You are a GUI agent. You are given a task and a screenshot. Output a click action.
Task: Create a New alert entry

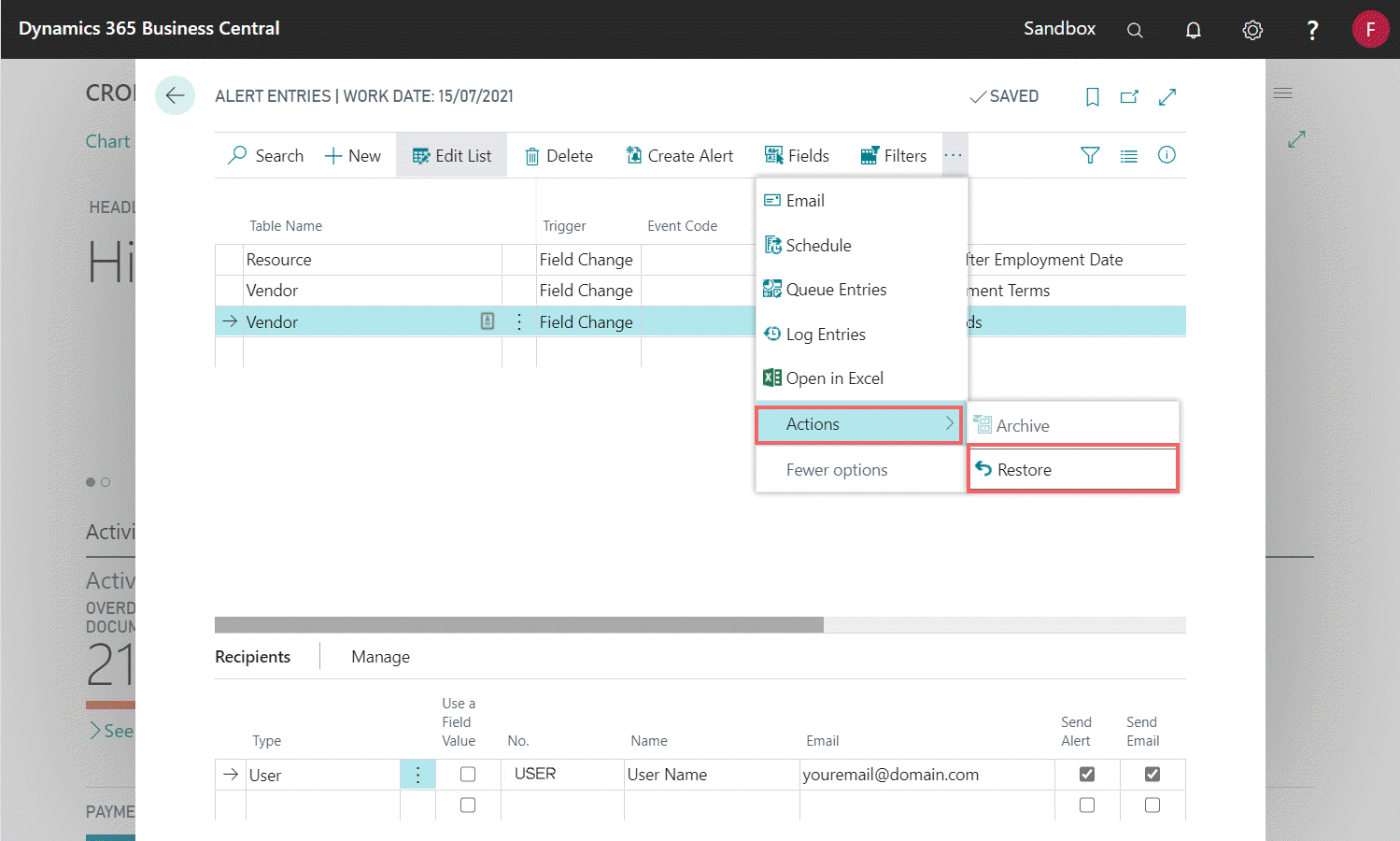[352, 156]
